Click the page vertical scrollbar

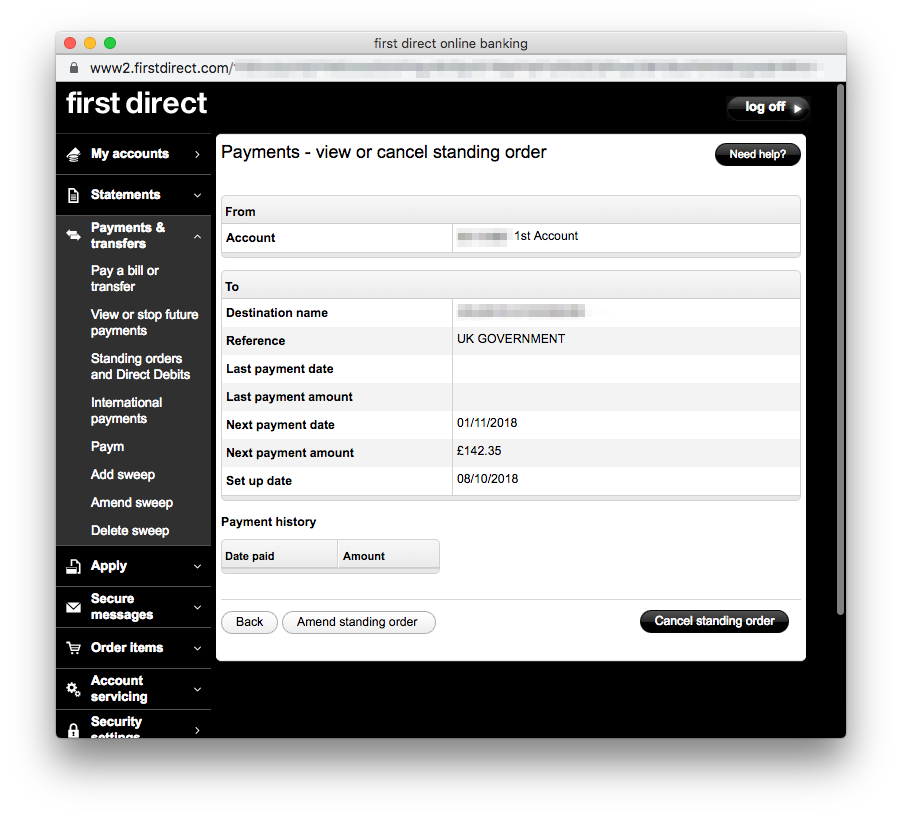coord(840,350)
